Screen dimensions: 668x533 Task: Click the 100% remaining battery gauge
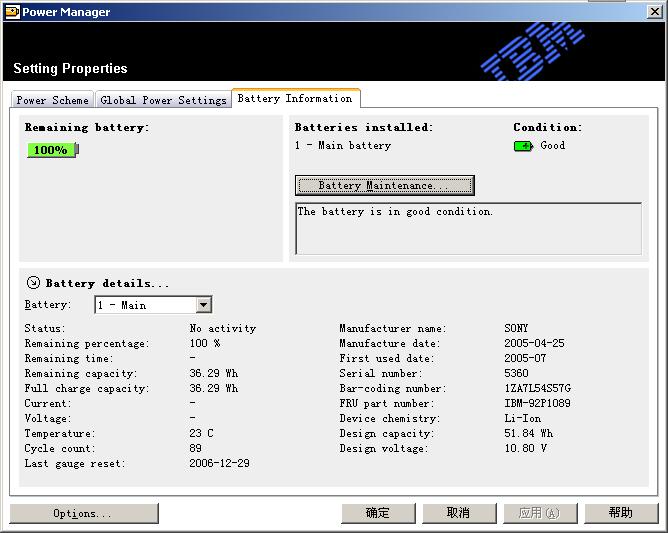52,150
